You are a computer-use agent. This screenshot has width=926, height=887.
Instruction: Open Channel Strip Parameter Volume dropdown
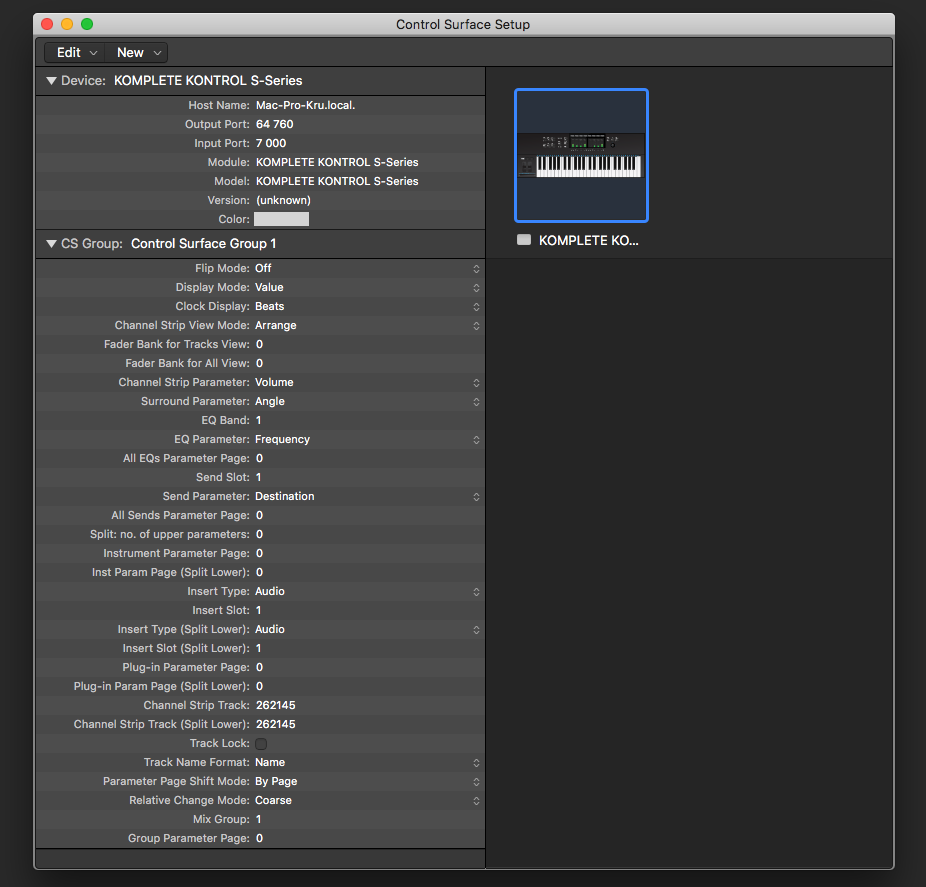point(366,382)
